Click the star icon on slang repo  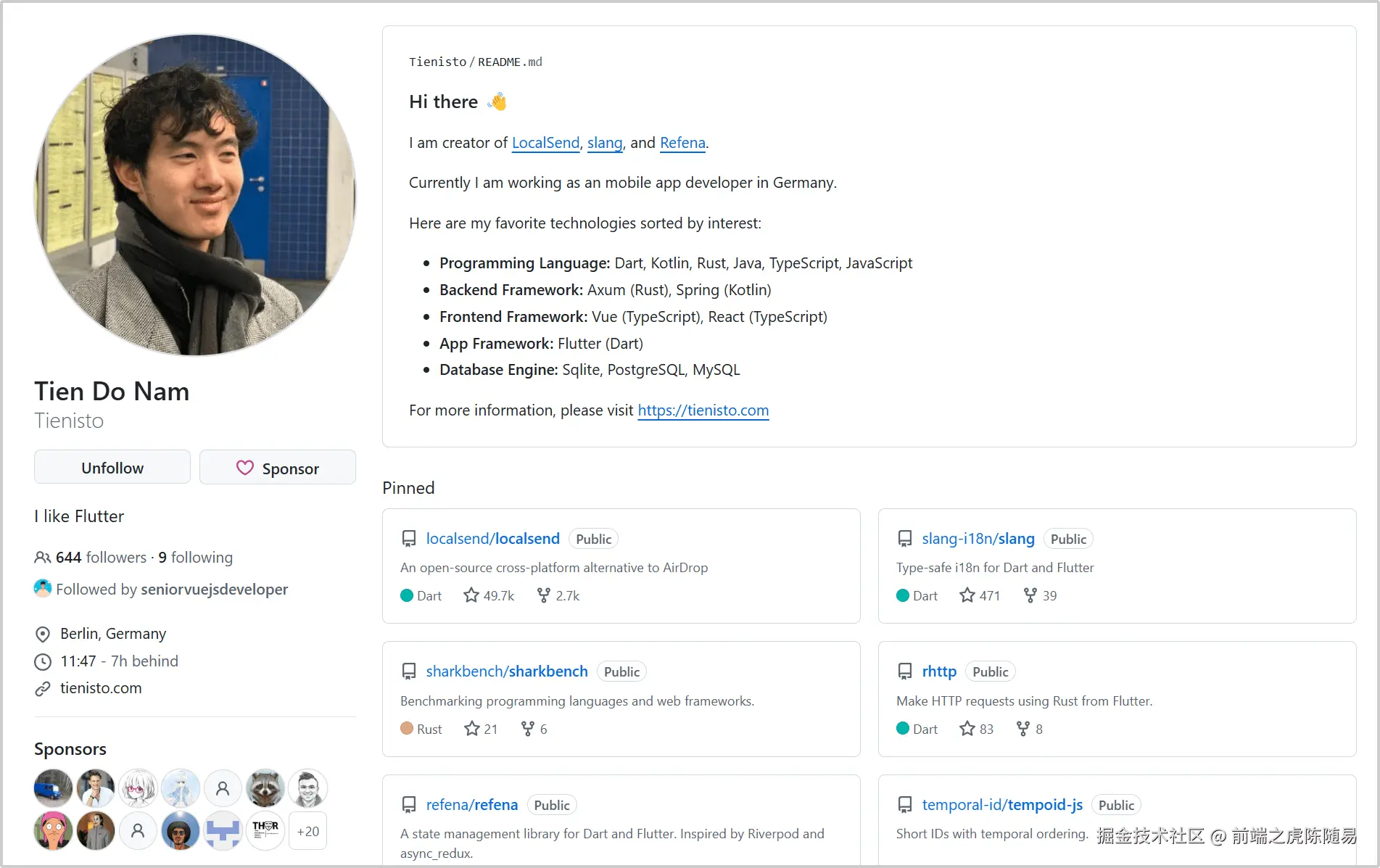click(x=967, y=595)
